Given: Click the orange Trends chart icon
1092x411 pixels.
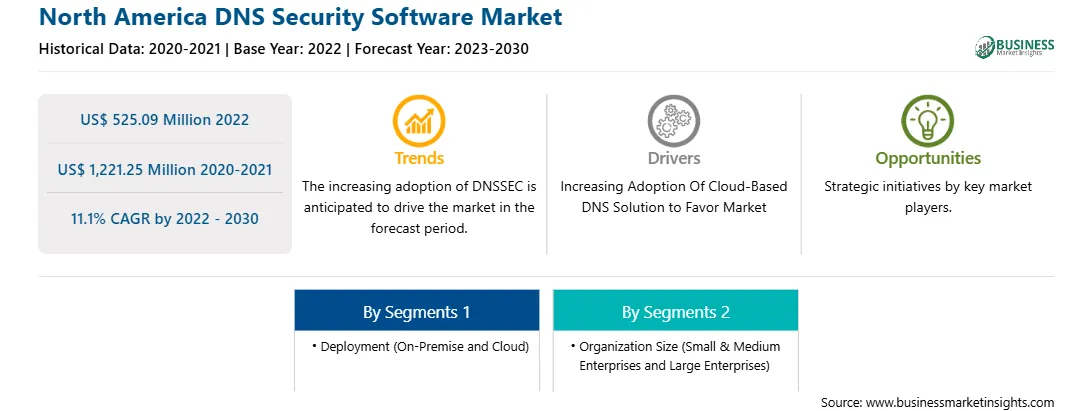Looking at the screenshot, I should click(x=419, y=121).
